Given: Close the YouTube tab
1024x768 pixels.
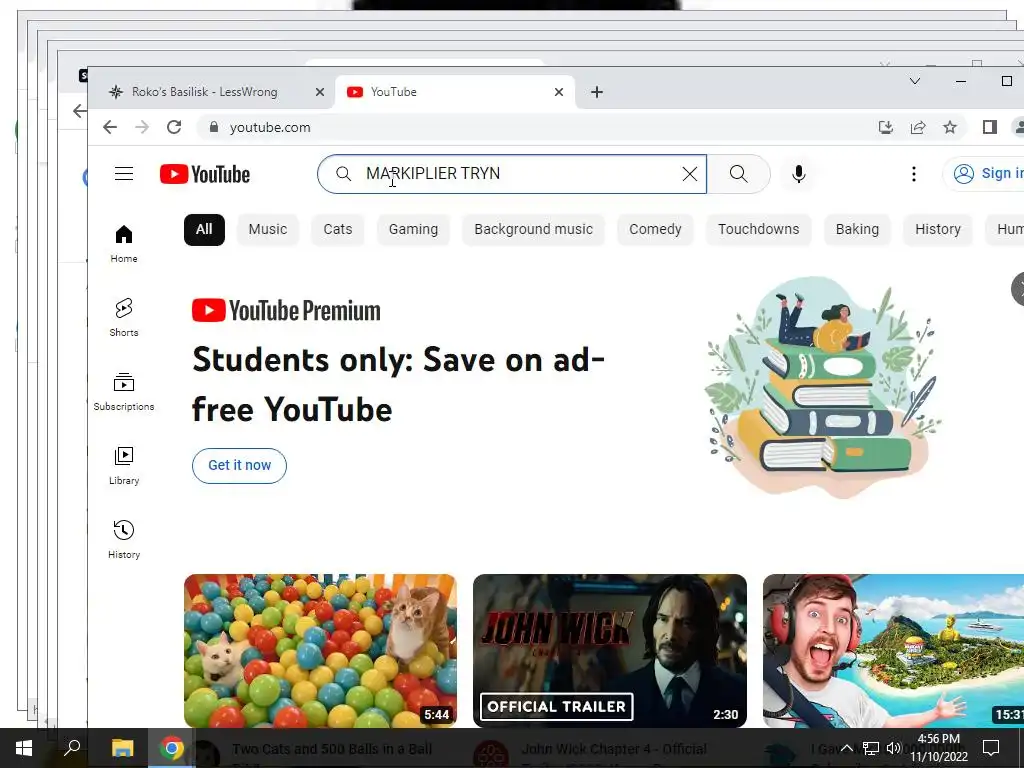Looking at the screenshot, I should pyautogui.click(x=558, y=92).
